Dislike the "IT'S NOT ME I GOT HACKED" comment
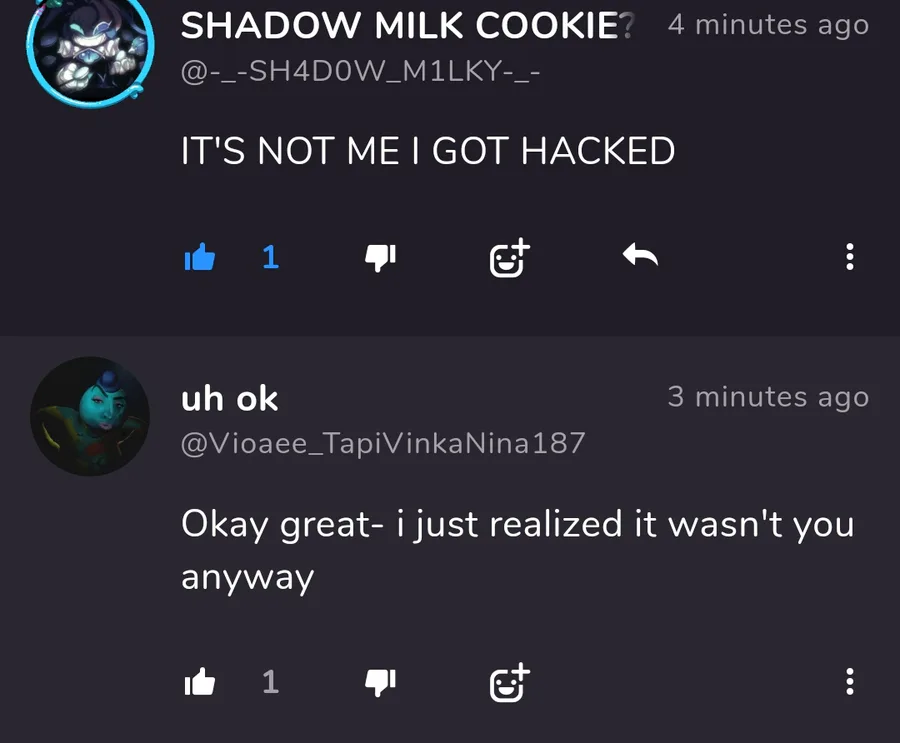Screen dimensions: 900x743 (x=381, y=257)
